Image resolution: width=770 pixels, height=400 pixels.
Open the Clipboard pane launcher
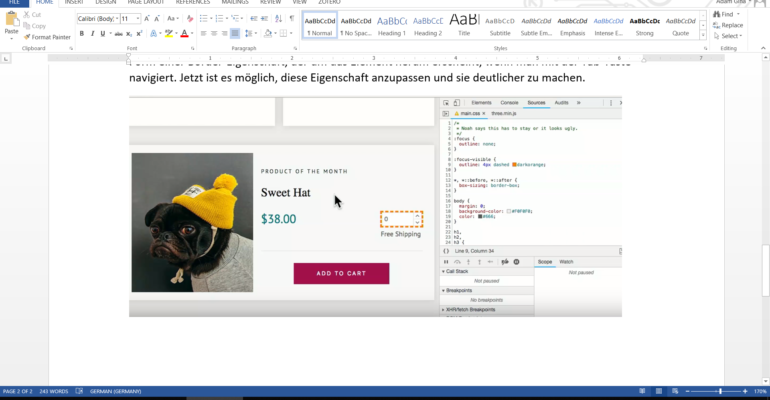tap(71, 49)
